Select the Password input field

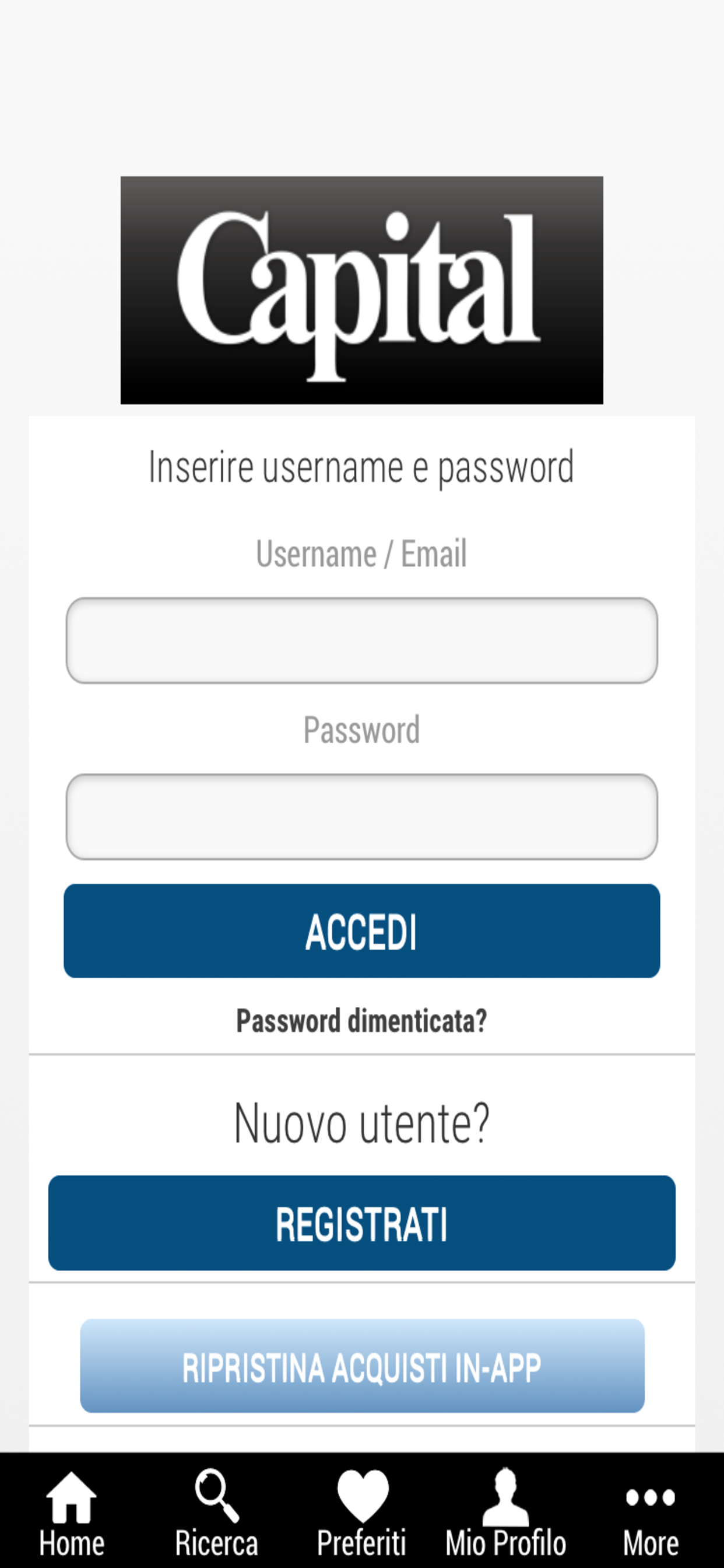361,815
